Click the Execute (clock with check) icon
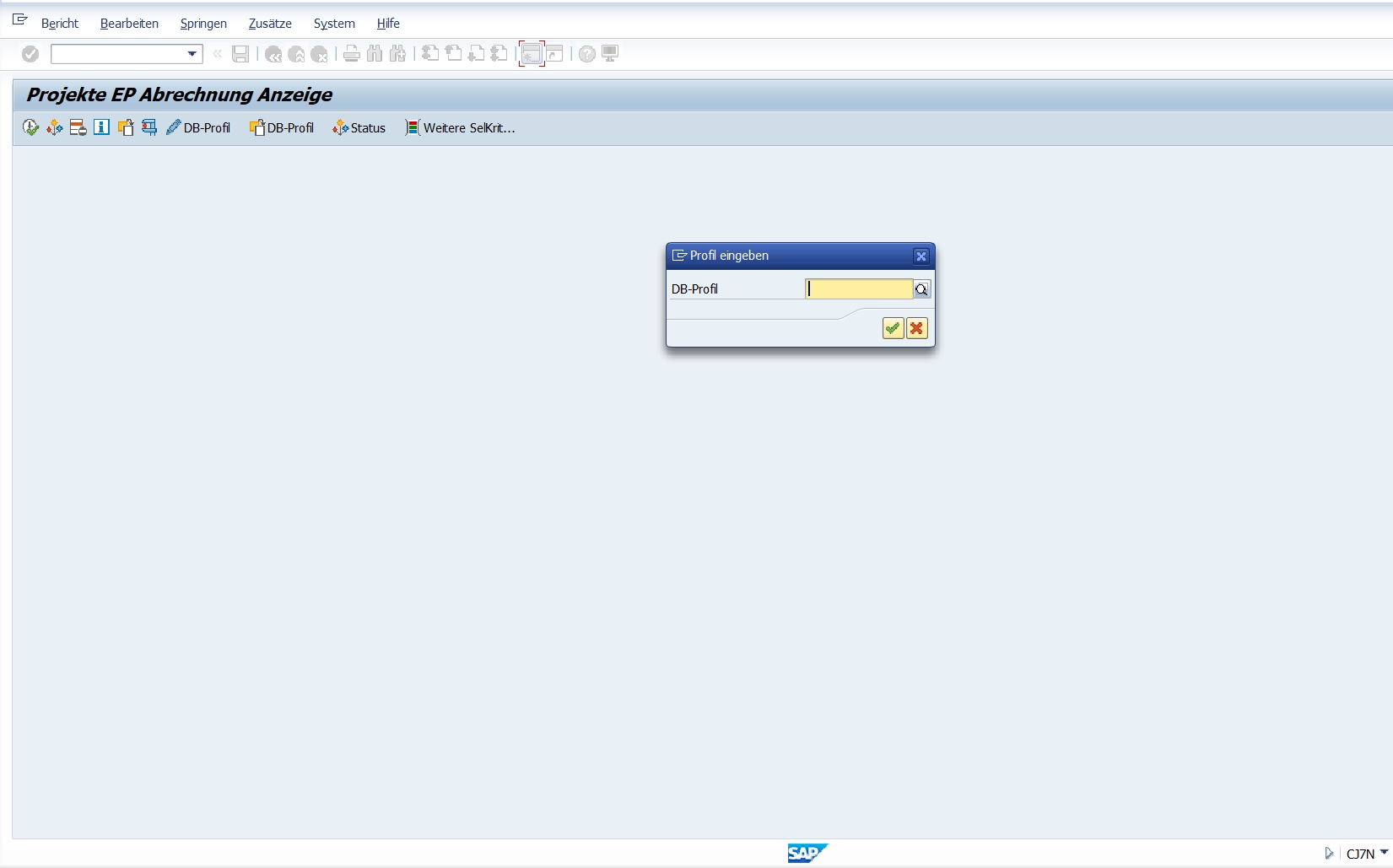Viewport: 1393px width, 868px height. click(x=31, y=127)
